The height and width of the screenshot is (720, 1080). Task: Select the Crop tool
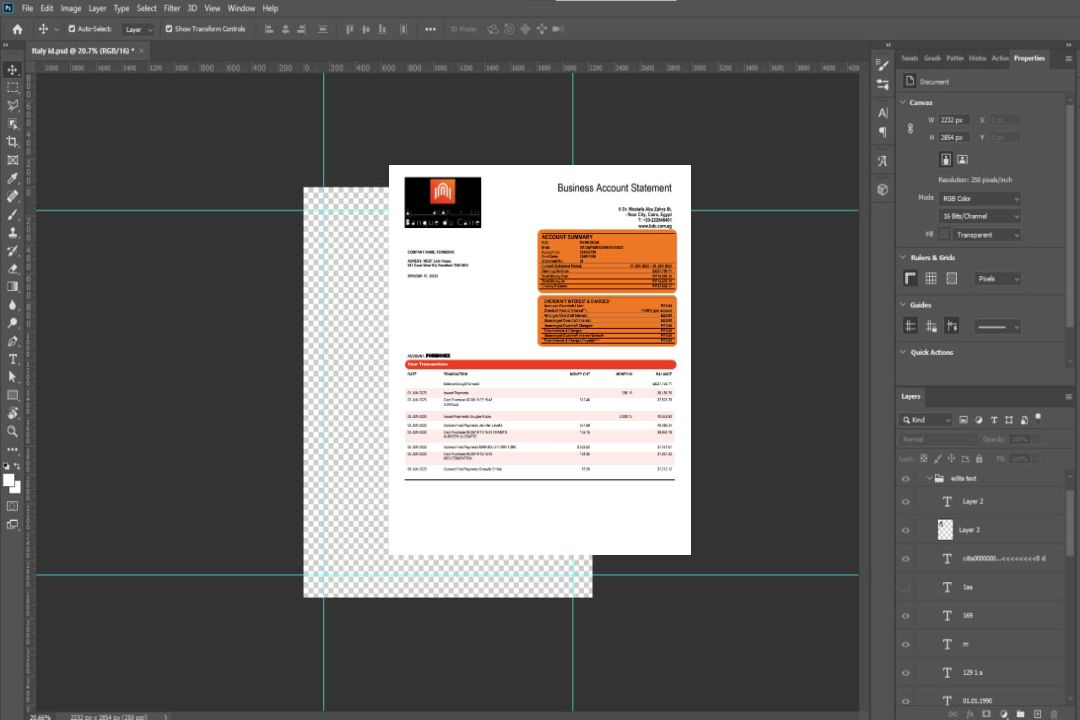[x=13, y=142]
